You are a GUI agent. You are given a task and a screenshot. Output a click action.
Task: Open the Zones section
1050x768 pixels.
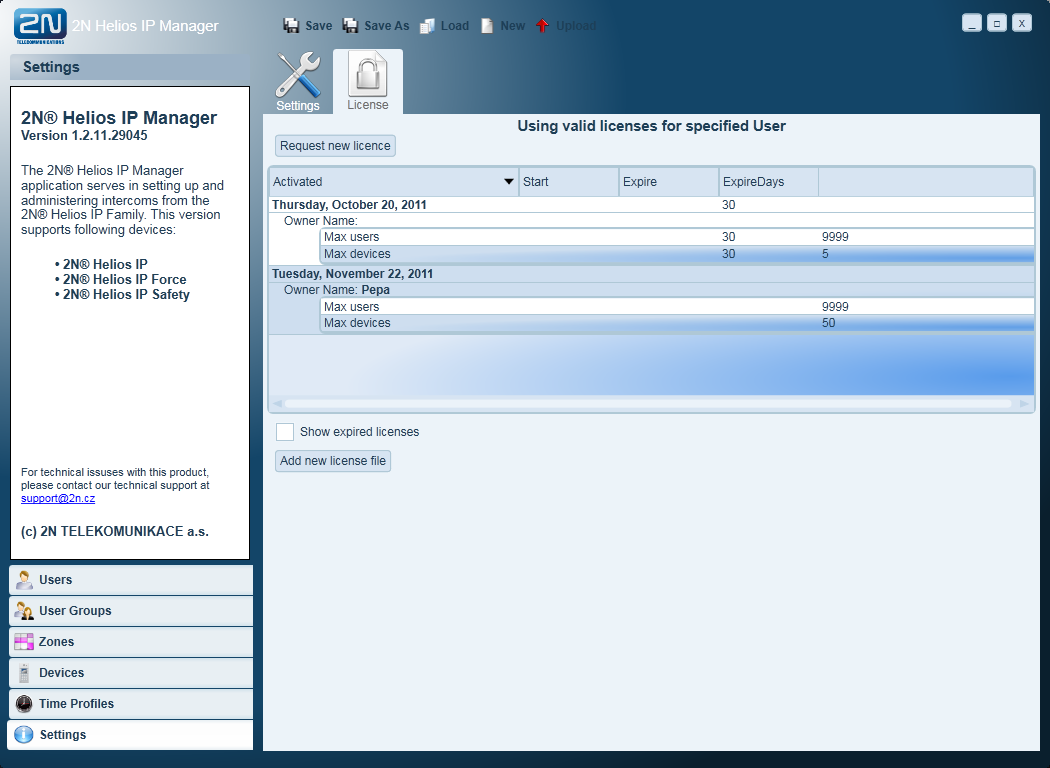[131, 641]
